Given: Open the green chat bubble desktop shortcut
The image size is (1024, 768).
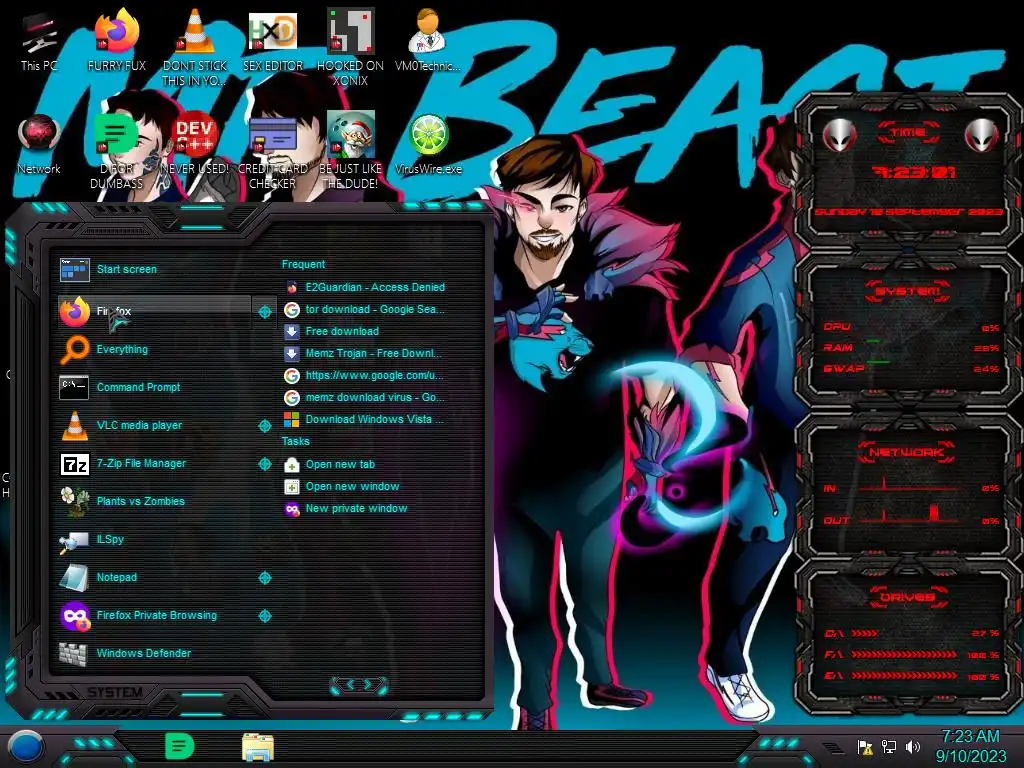Looking at the screenshot, I should (x=116, y=150).
